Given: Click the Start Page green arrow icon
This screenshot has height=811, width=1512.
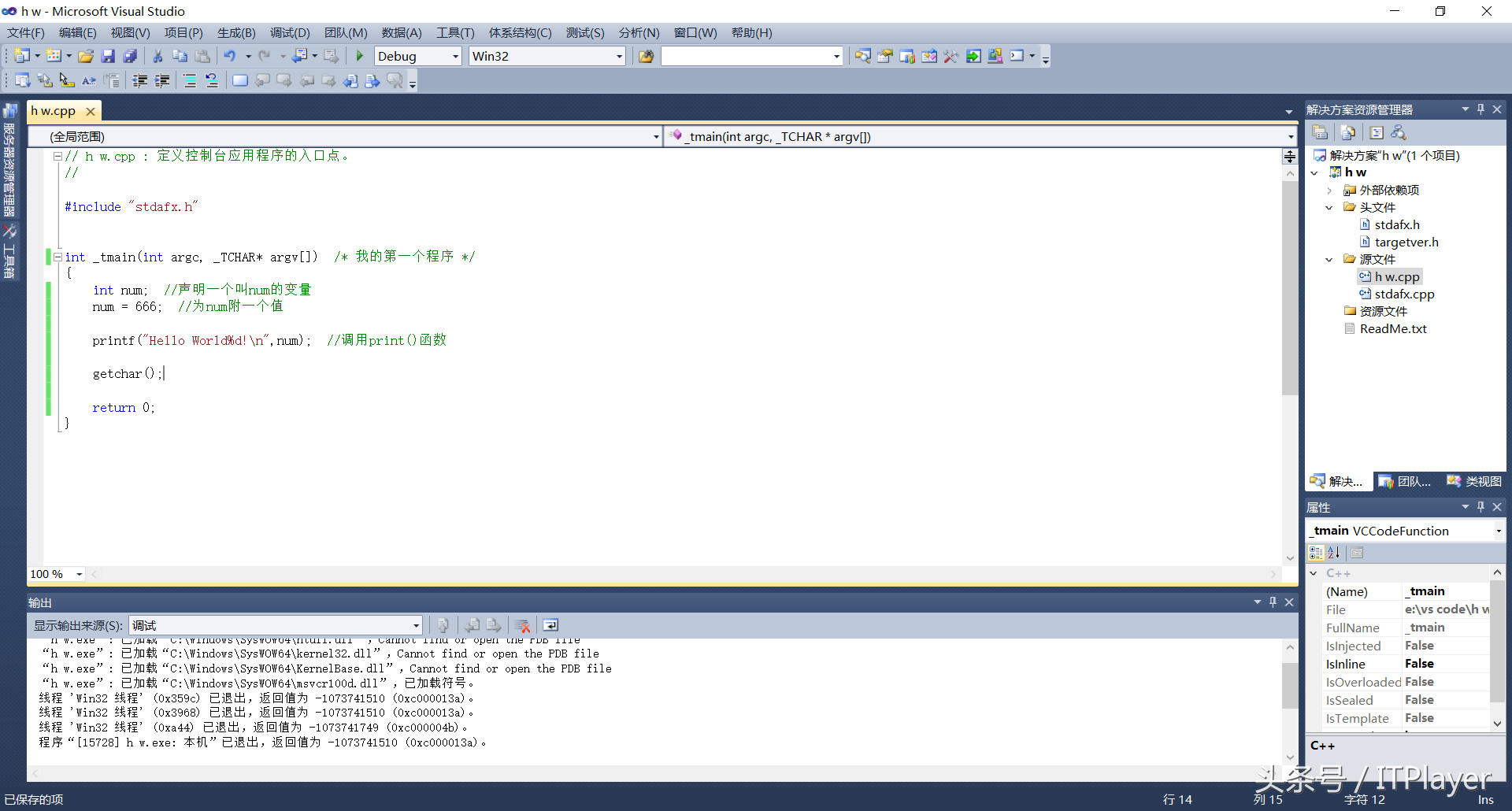Looking at the screenshot, I should 973,56.
